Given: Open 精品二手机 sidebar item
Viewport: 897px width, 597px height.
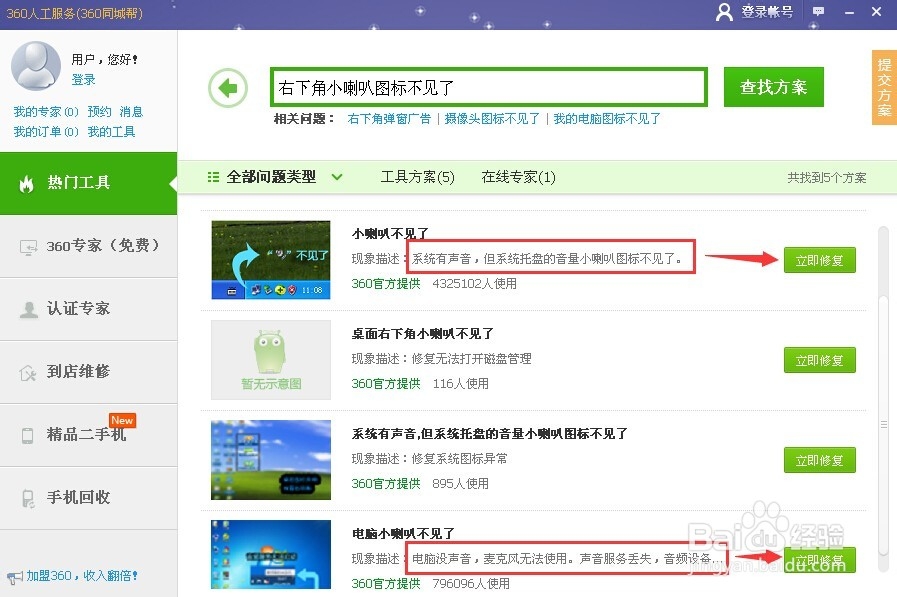Looking at the screenshot, I should click(89, 435).
